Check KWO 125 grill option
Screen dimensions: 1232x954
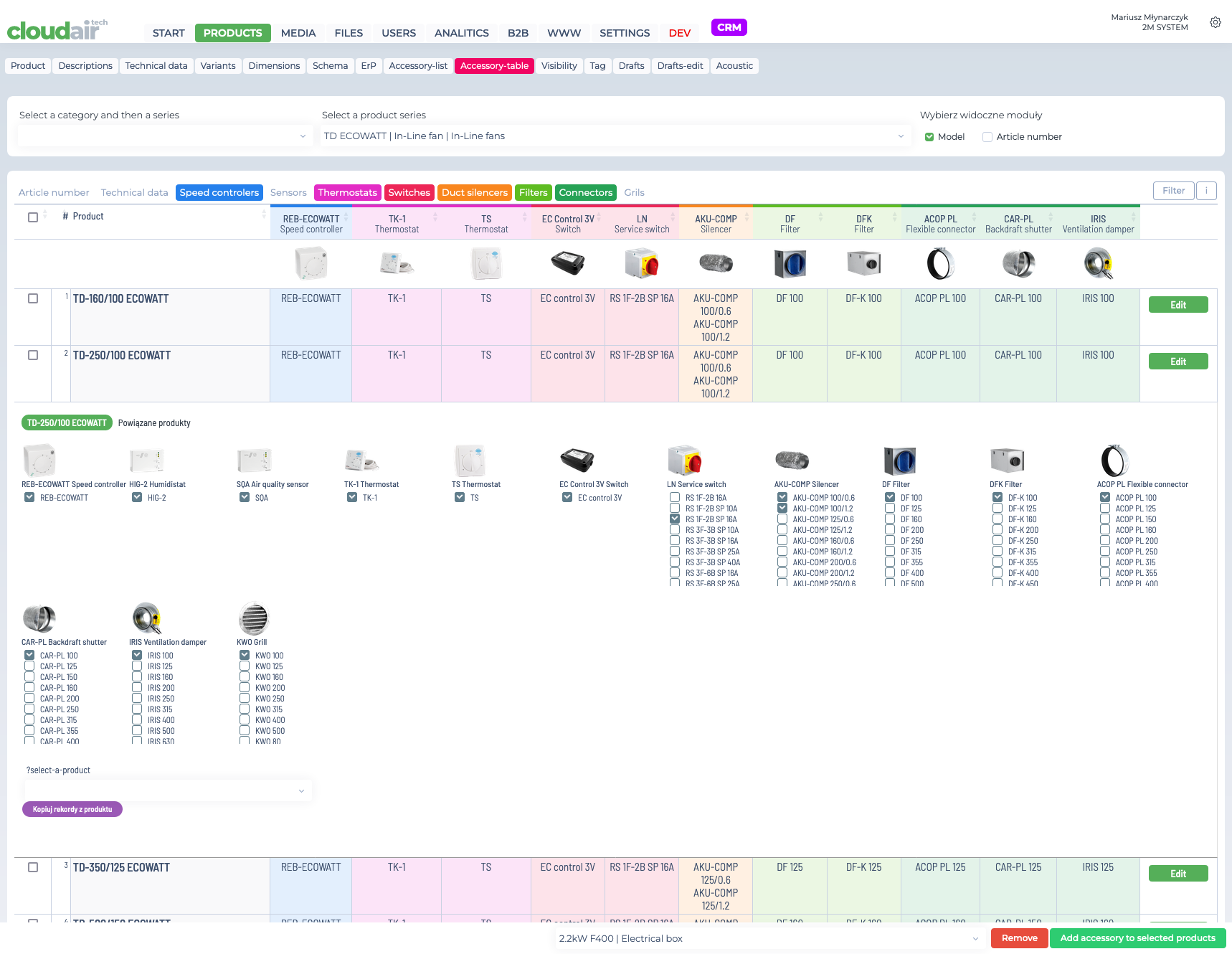(x=245, y=666)
